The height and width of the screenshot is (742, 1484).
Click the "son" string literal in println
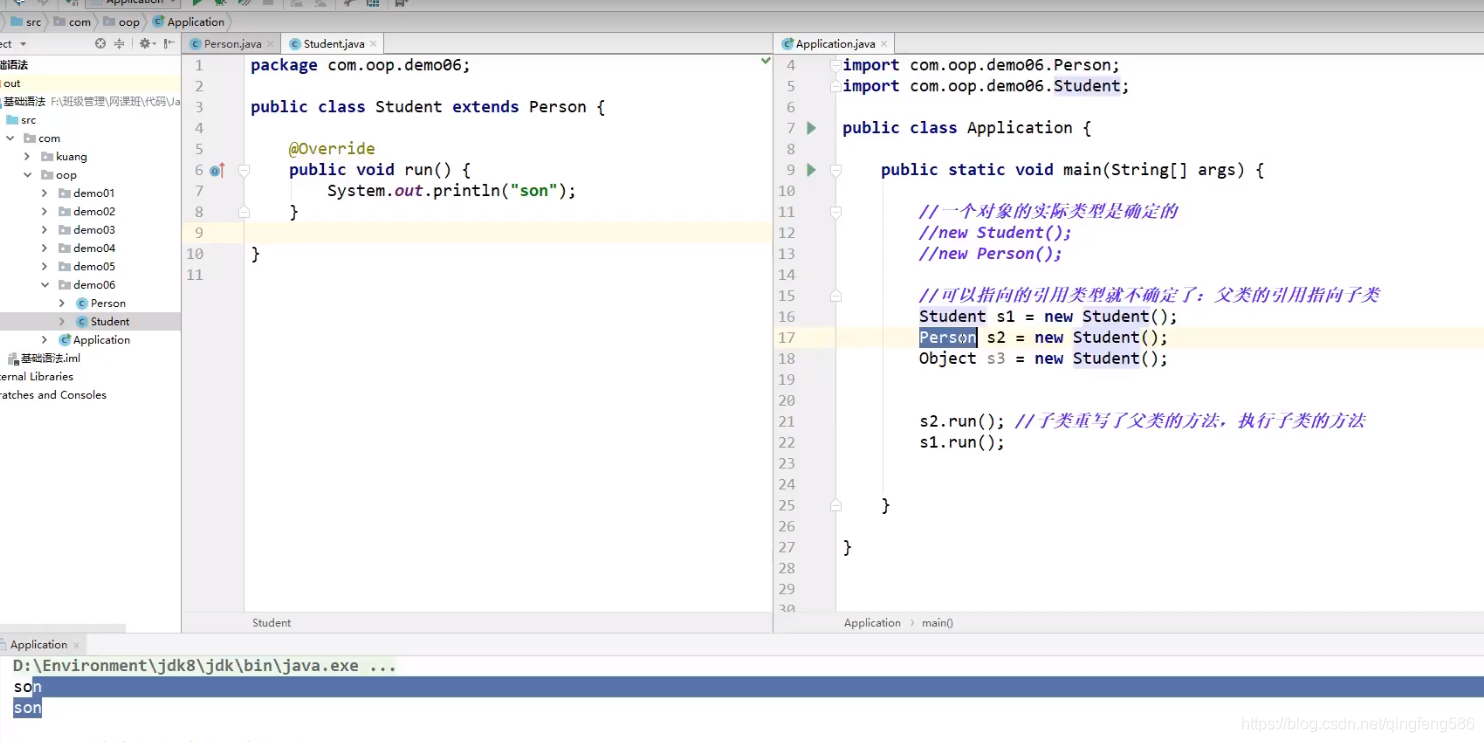coord(533,191)
